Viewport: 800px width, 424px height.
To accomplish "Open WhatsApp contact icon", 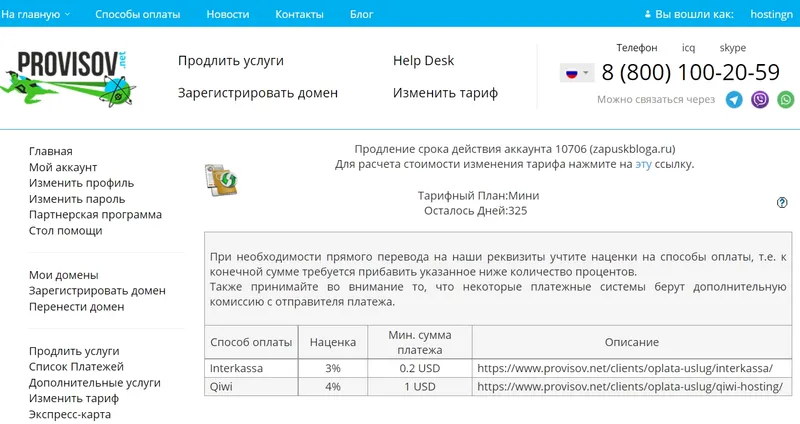I will (786, 99).
